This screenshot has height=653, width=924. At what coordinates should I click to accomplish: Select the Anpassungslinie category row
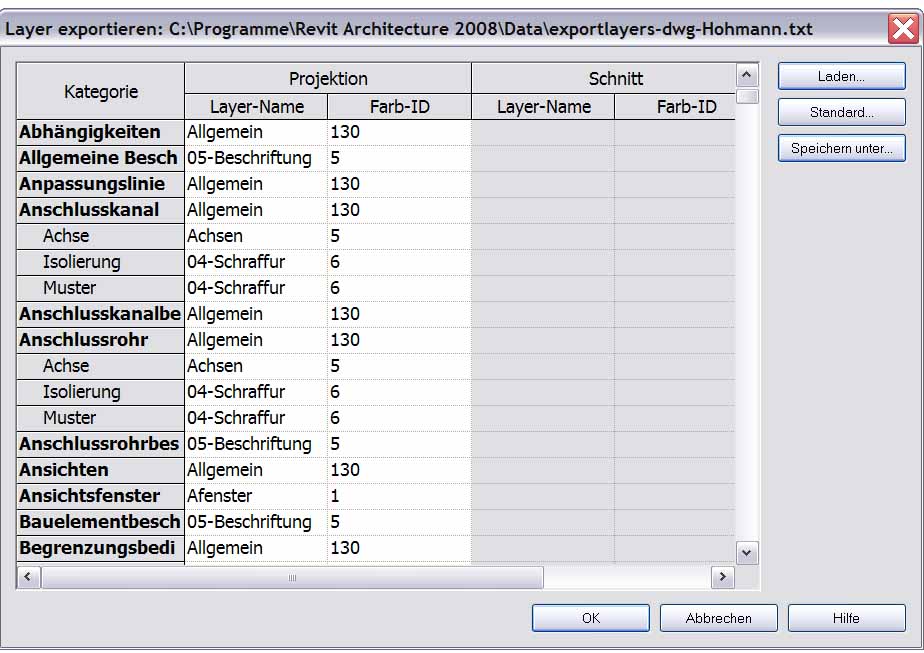[x=101, y=184]
